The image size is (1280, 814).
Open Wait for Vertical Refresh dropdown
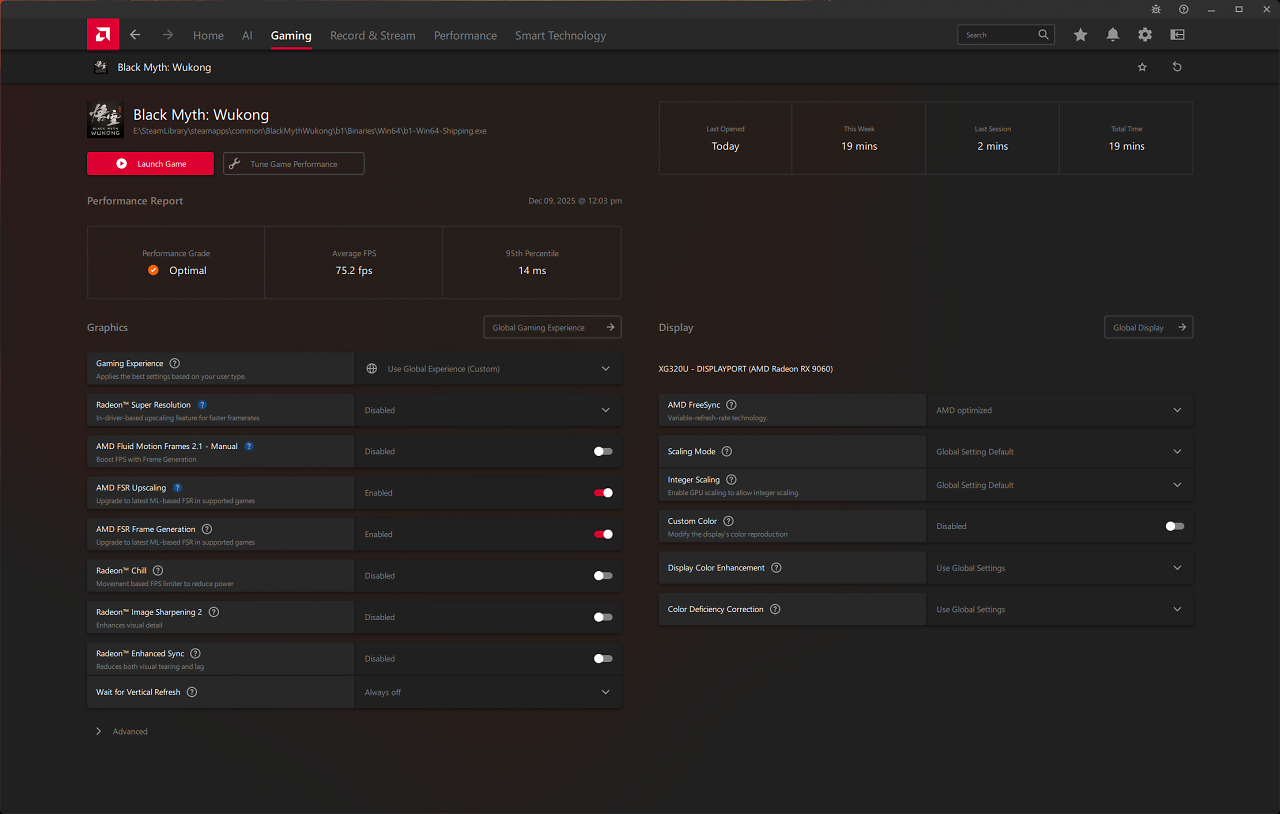pyautogui.click(x=488, y=692)
